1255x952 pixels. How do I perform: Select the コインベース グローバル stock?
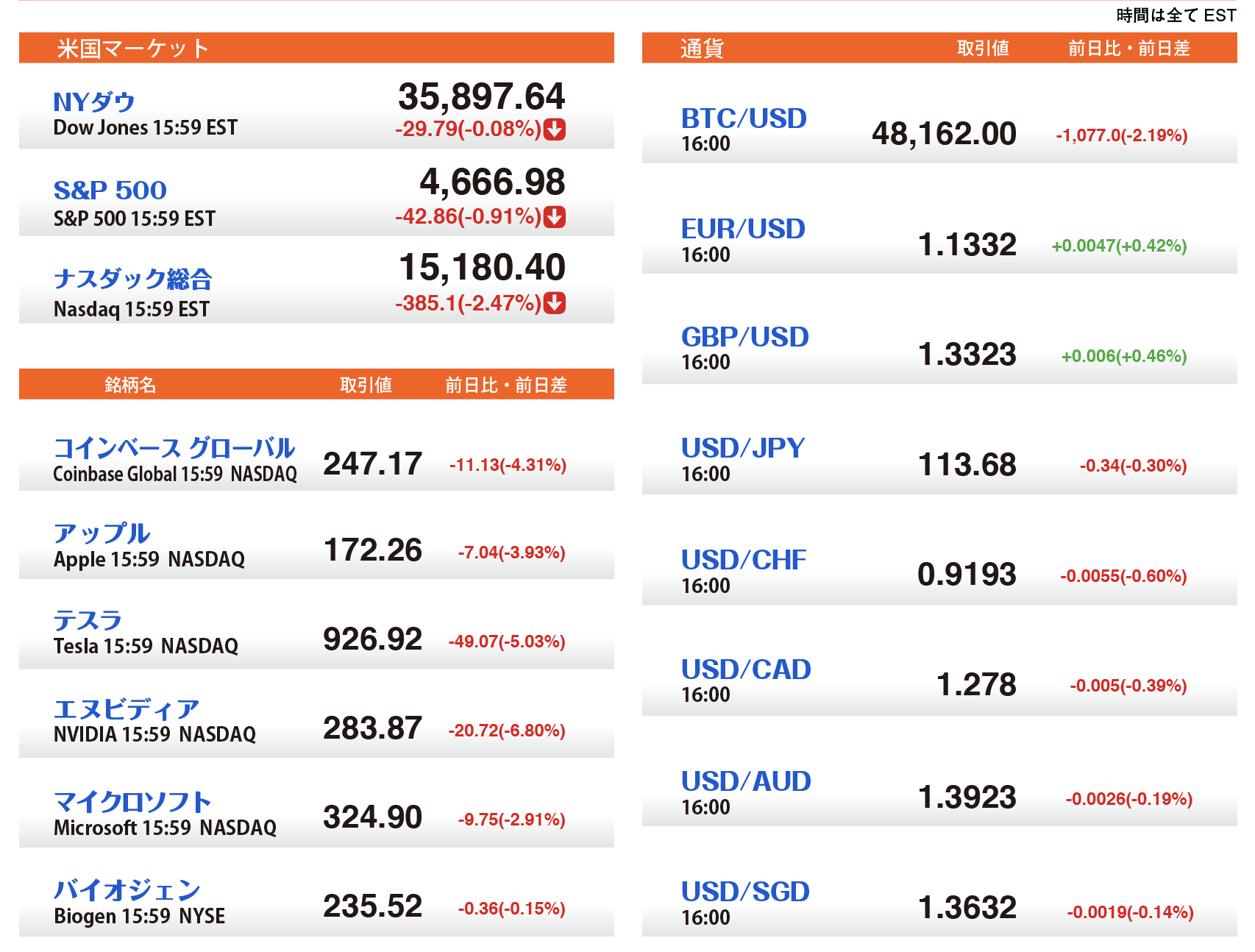click(174, 447)
